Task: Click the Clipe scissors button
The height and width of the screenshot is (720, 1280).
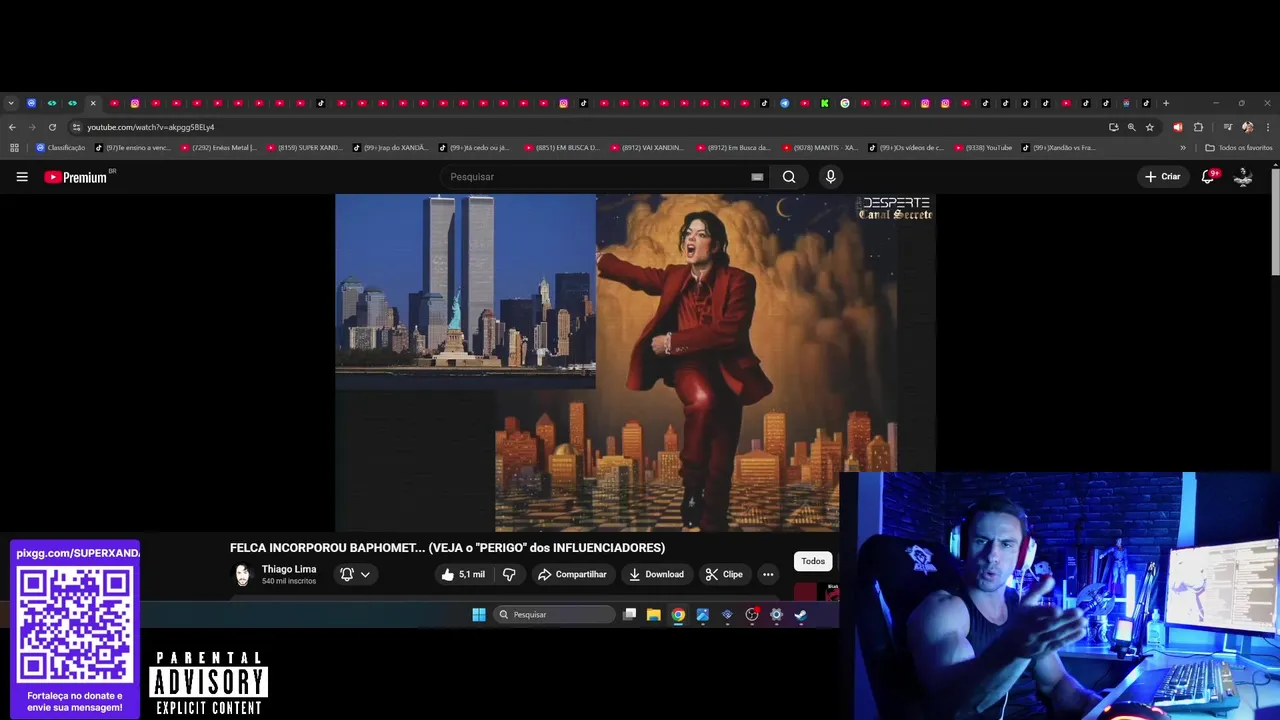Action: (724, 574)
